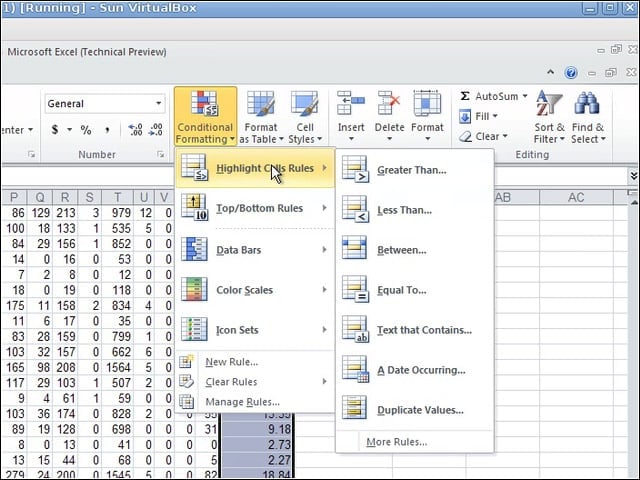Open Find & Select binoculars tool
Image resolution: width=640 pixels, height=480 pixels.
point(588,117)
